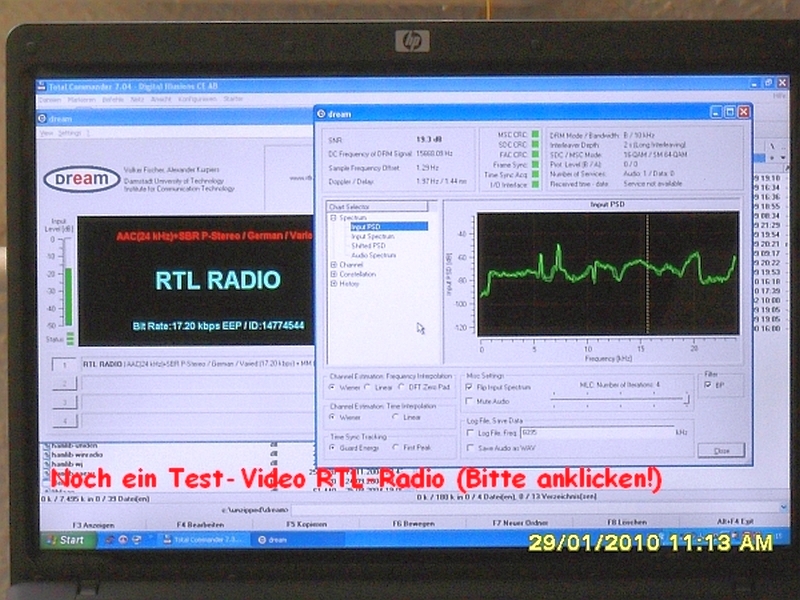This screenshot has height=600, width=800.
Task: Click the Log File Freq input field
Action: click(x=597, y=433)
